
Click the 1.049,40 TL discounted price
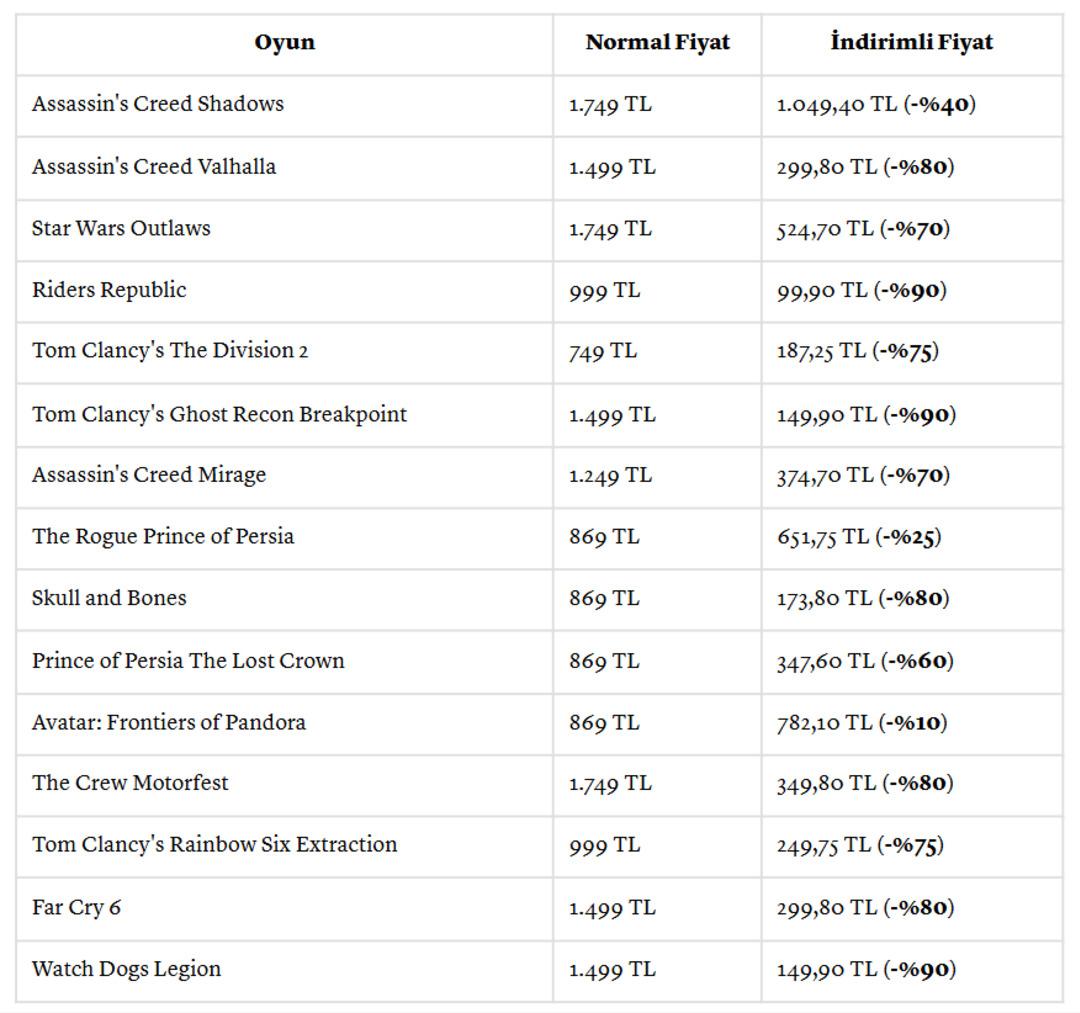point(836,104)
